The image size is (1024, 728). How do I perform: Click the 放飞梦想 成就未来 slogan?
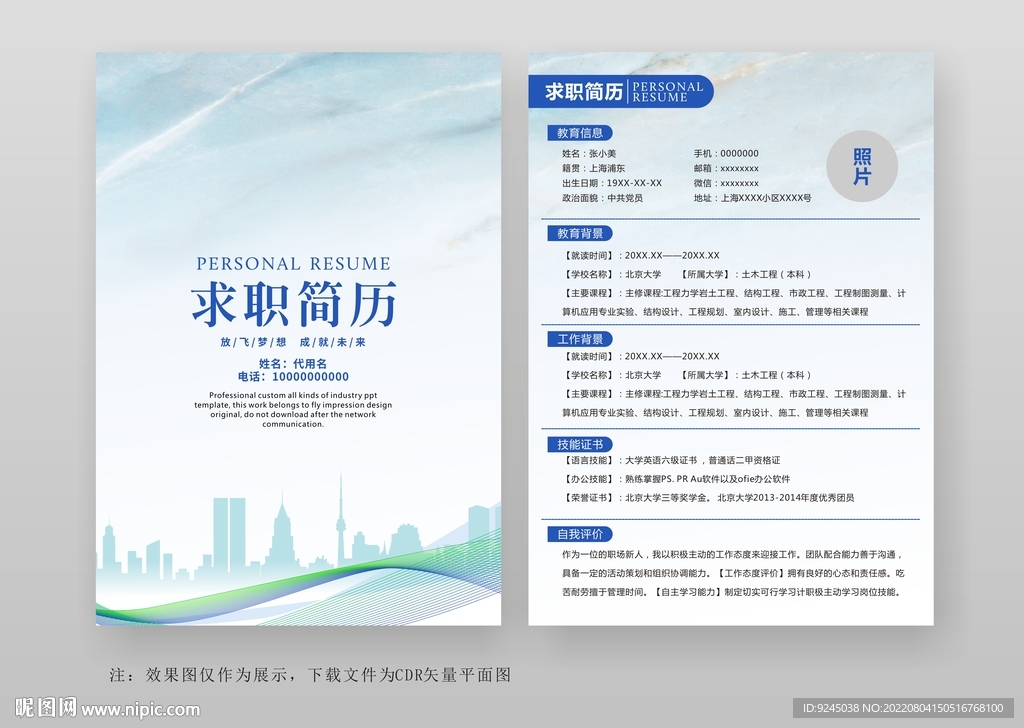pos(293,342)
